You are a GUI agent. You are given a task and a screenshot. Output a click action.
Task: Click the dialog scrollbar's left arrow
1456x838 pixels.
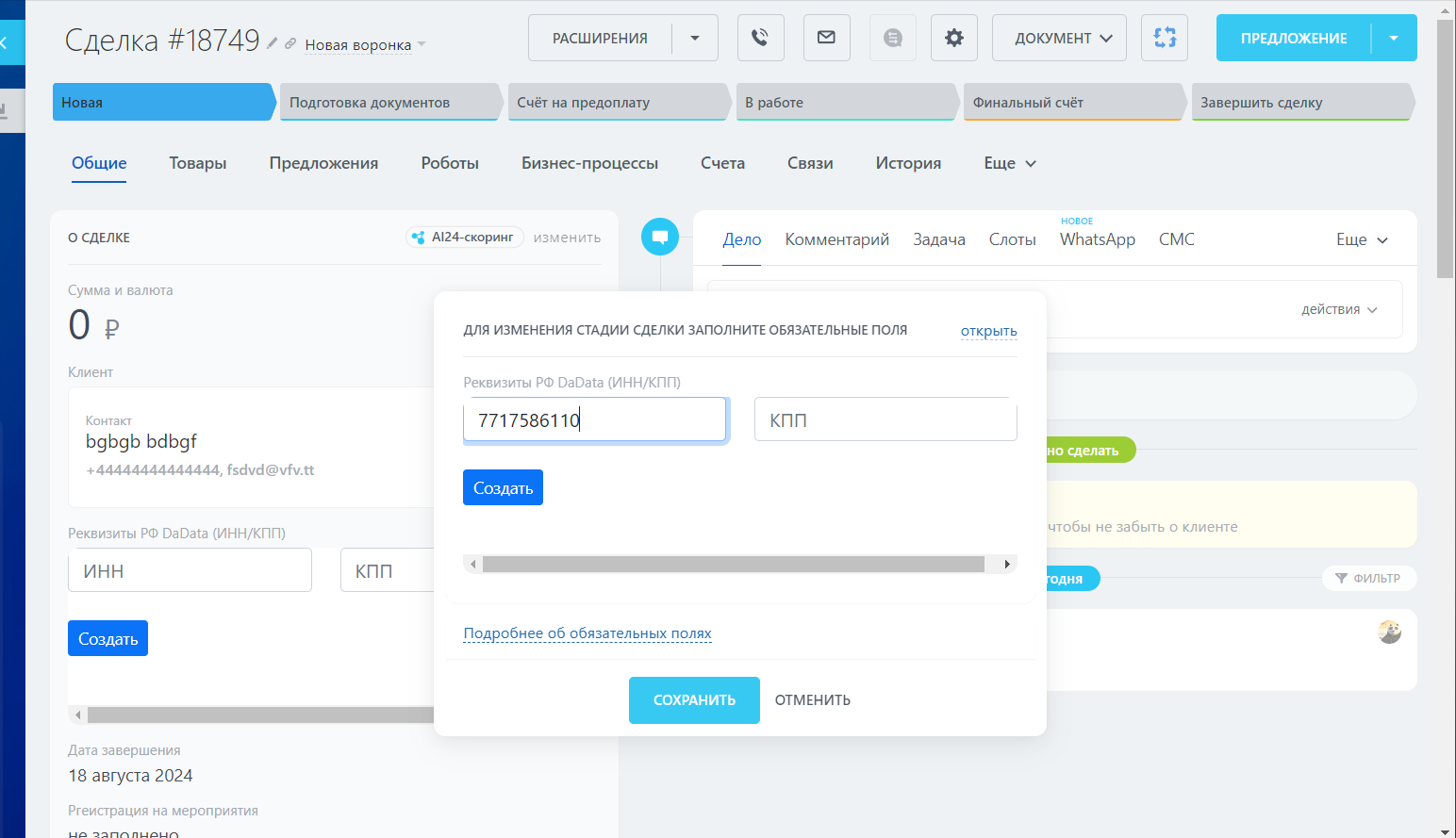[x=472, y=564]
